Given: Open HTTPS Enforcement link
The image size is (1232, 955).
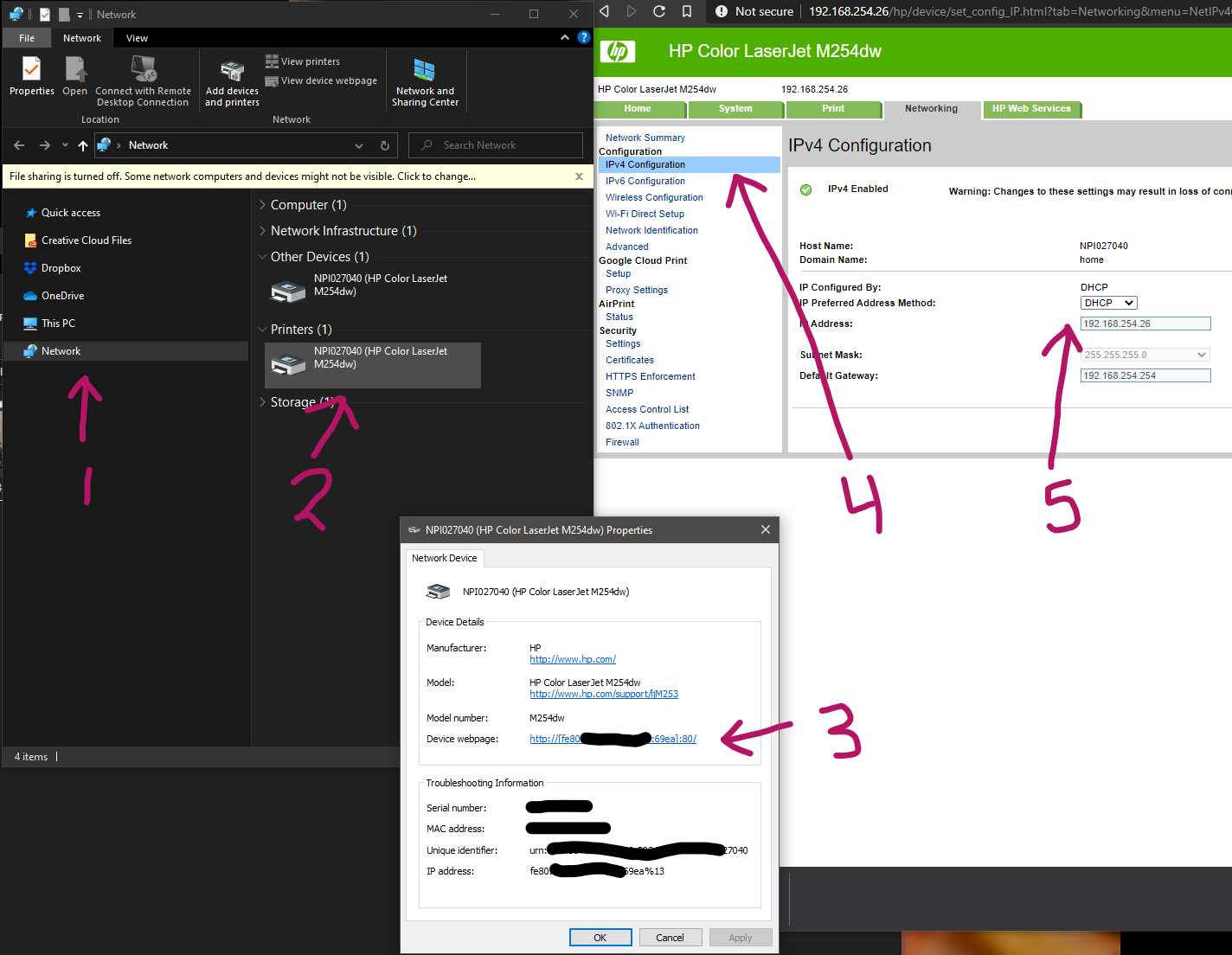Looking at the screenshot, I should [x=650, y=376].
